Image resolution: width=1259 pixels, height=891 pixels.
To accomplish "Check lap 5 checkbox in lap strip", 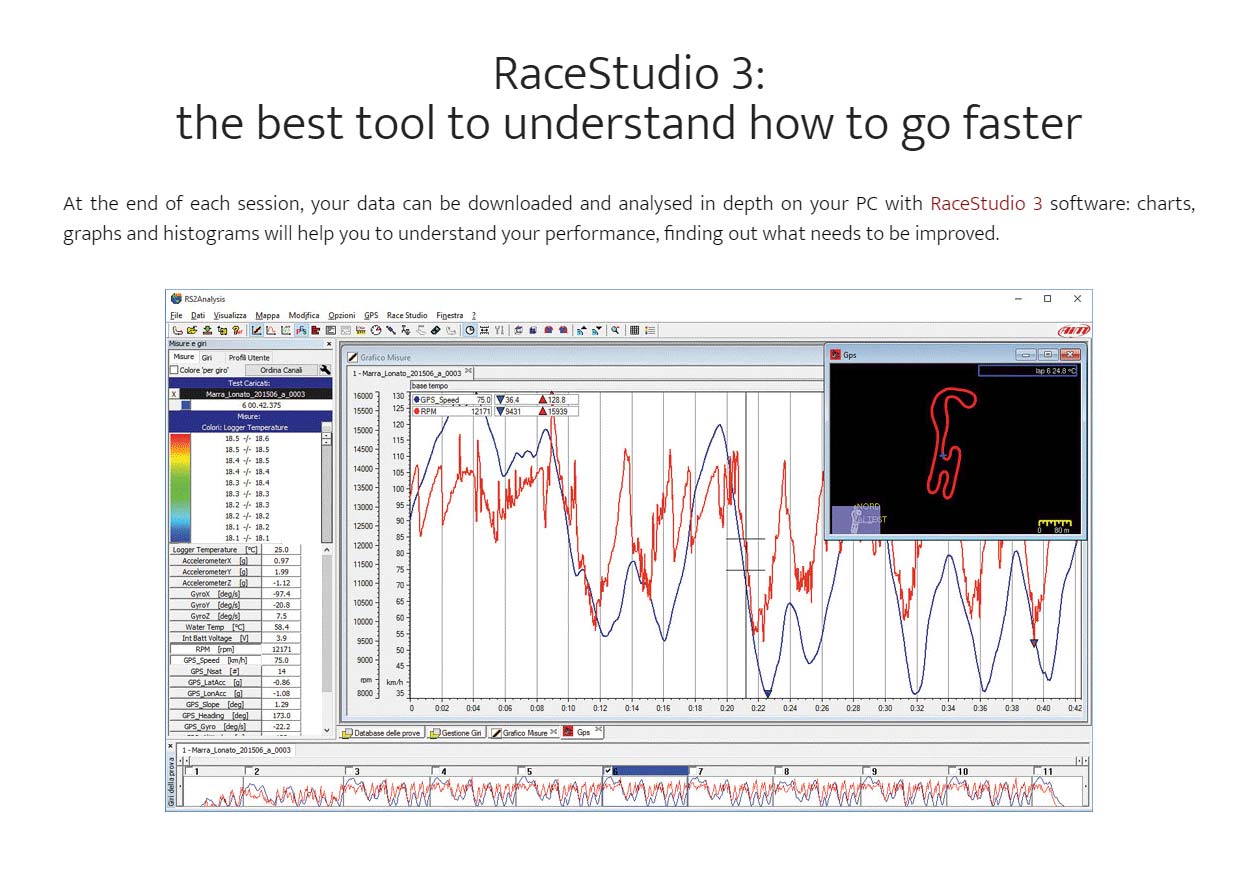I will 520,771.
